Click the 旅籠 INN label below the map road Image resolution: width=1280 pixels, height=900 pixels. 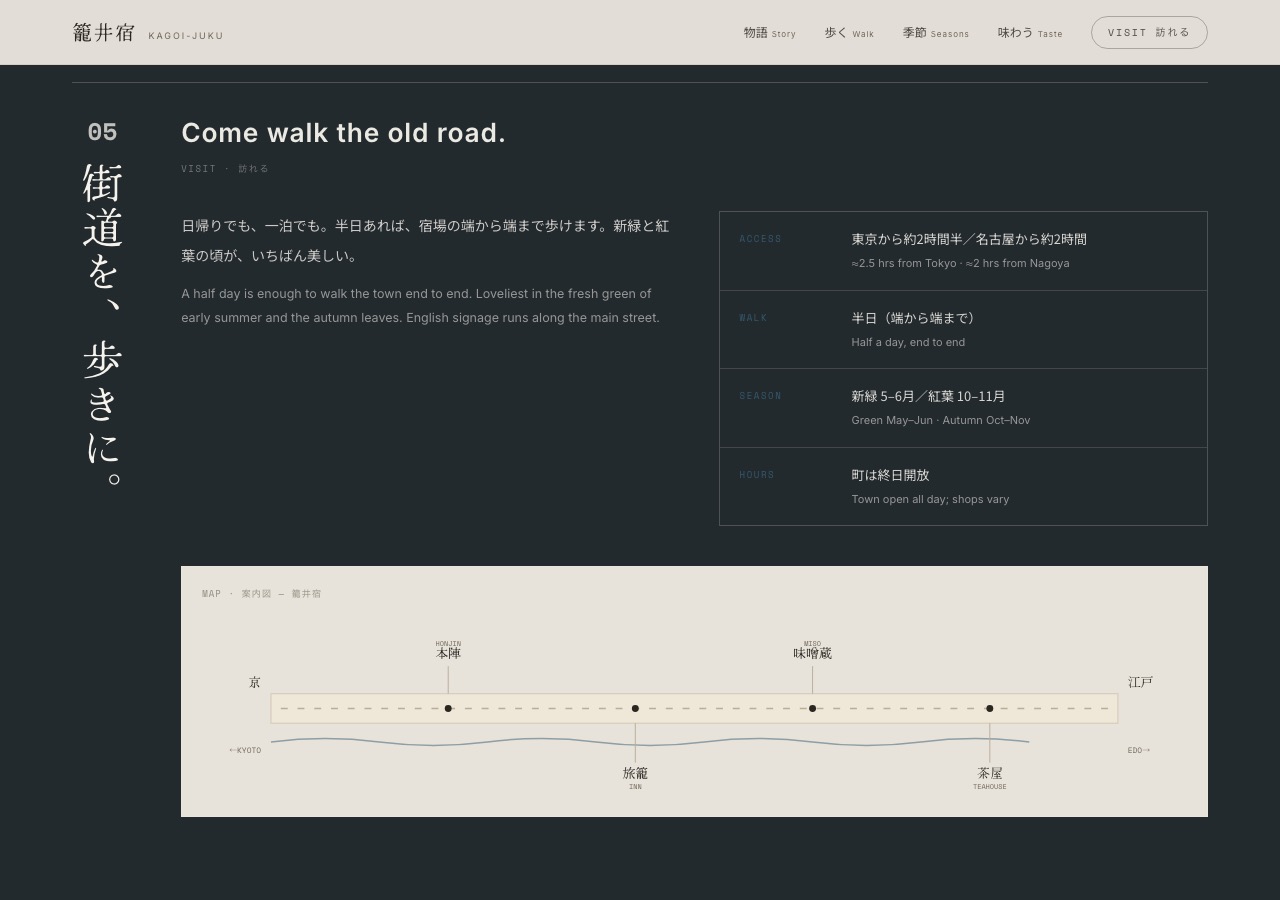click(x=635, y=777)
